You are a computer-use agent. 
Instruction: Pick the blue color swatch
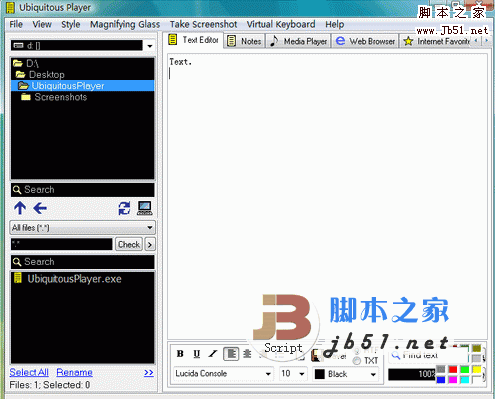tap(441, 380)
